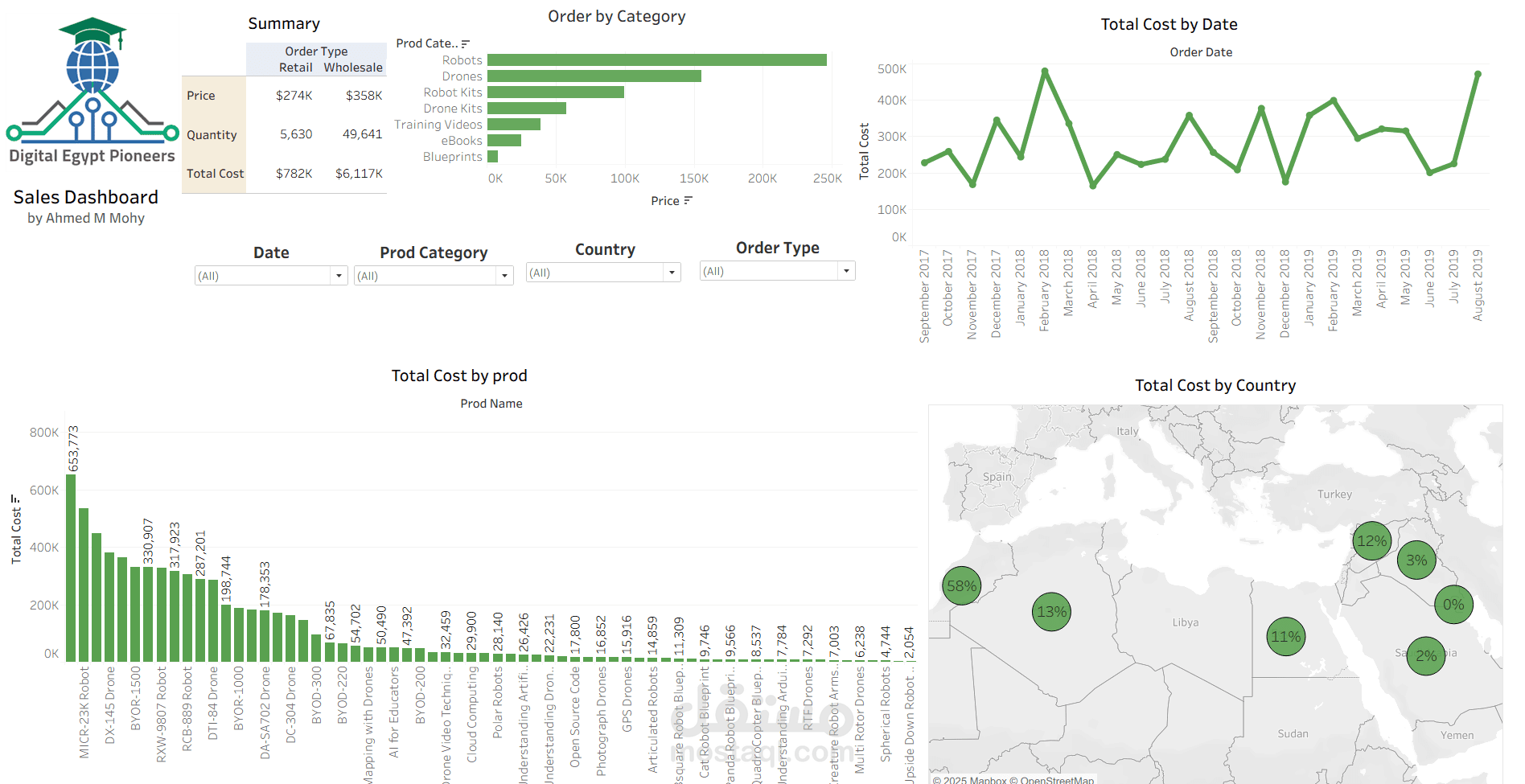Select the $6,117K total cost cell
The width and height of the screenshot is (1525, 784).
359,174
